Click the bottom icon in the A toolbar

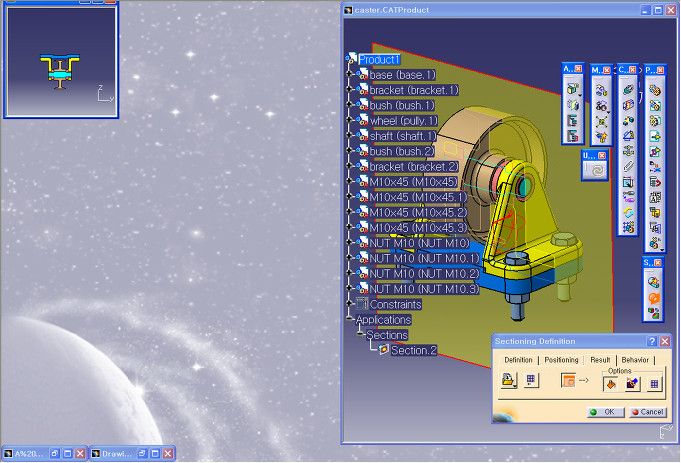tap(573, 136)
